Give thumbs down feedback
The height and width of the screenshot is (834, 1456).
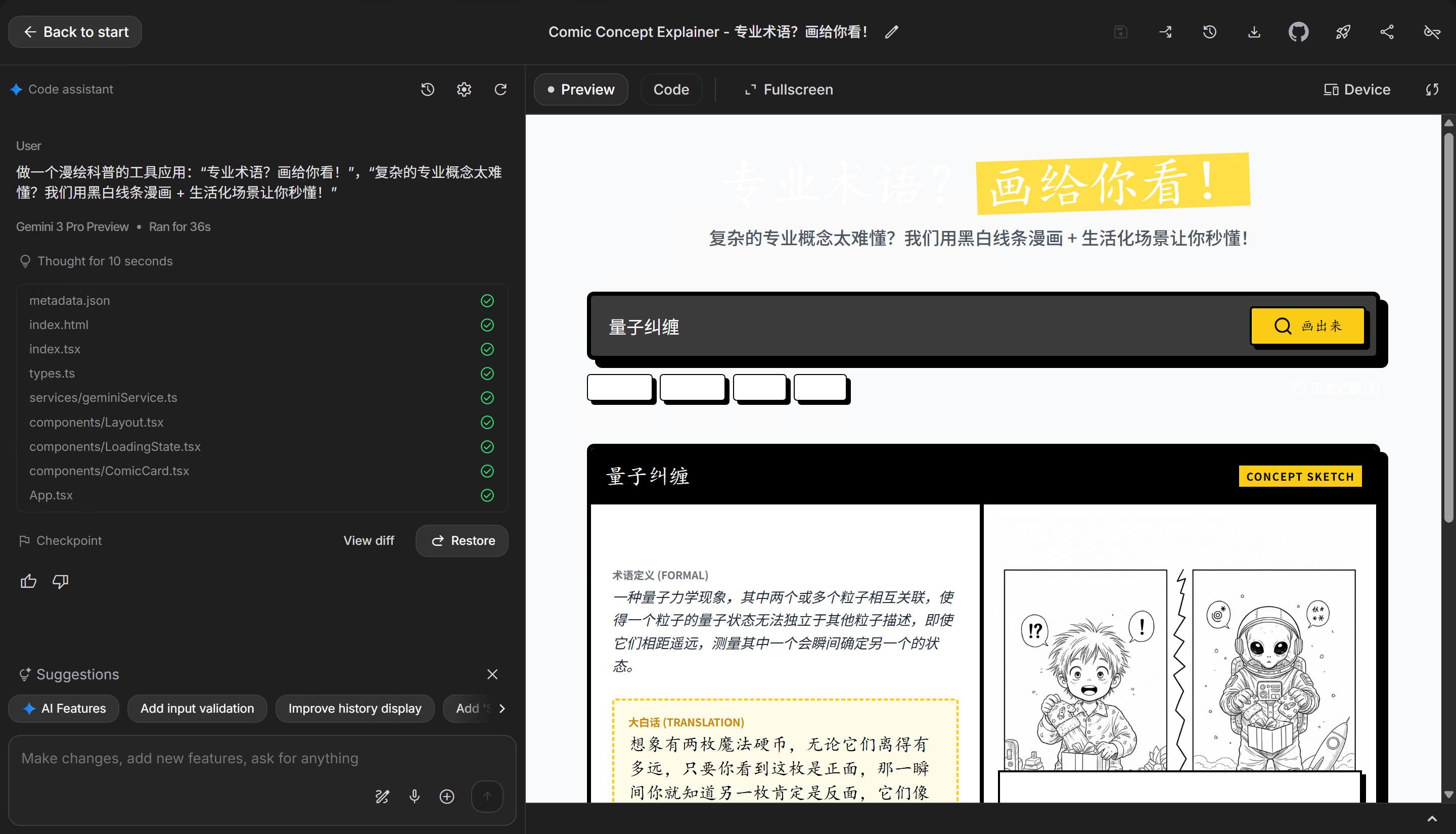click(x=60, y=581)
